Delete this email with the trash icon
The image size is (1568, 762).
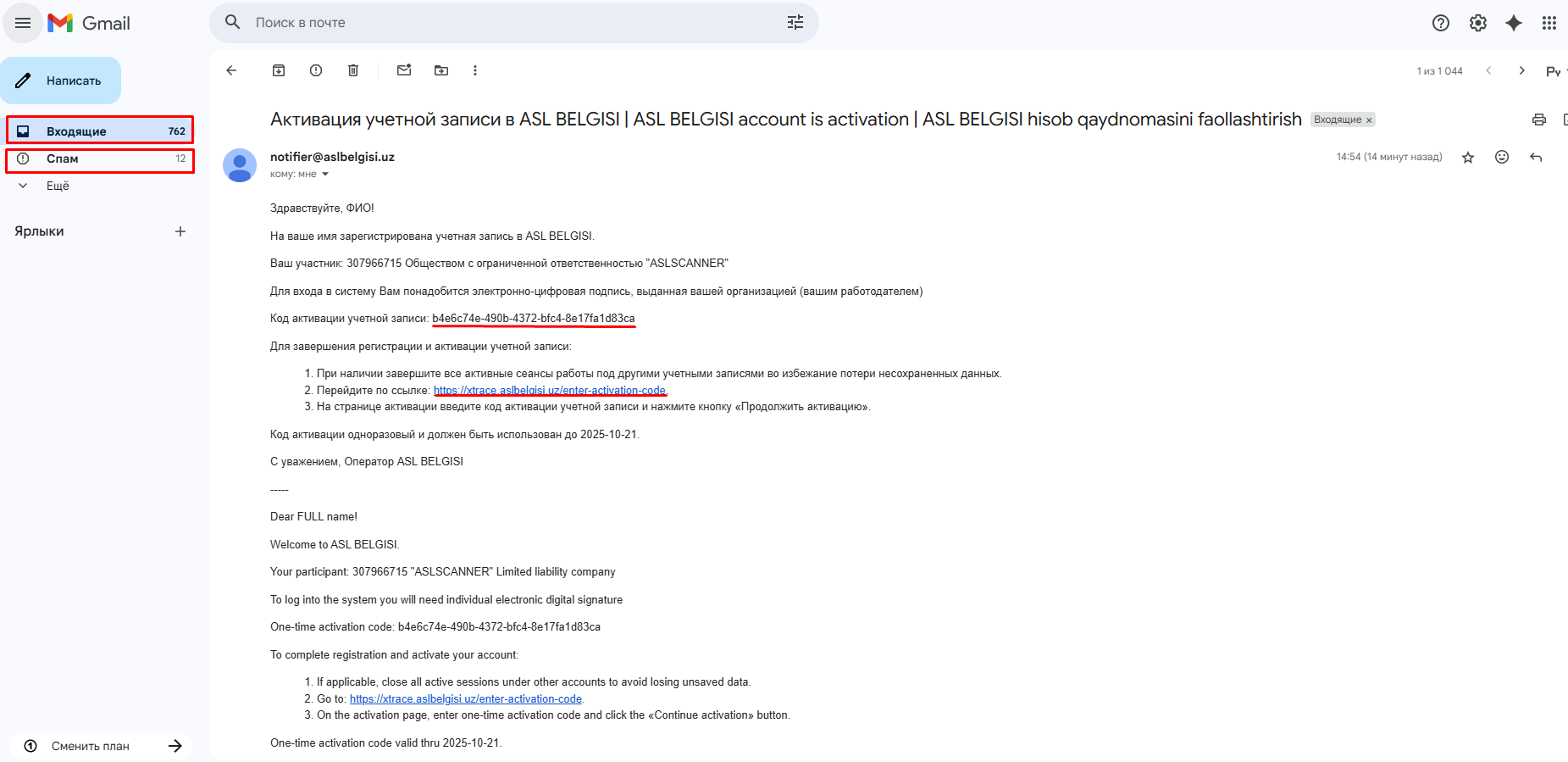353,70
